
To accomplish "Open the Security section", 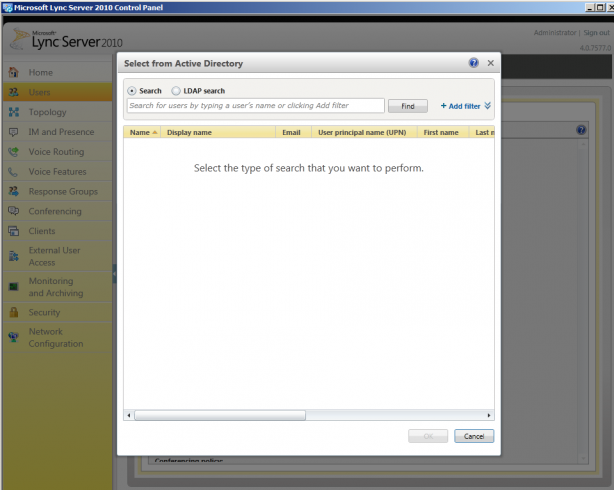I will 58,312.
